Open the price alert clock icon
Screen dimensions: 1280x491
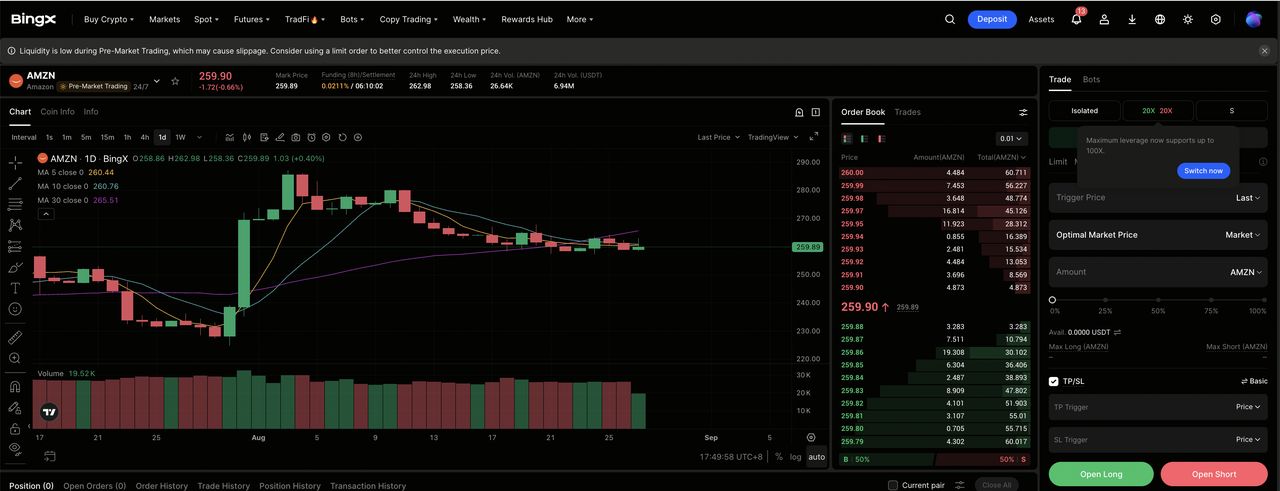click(x=312, y=137)
